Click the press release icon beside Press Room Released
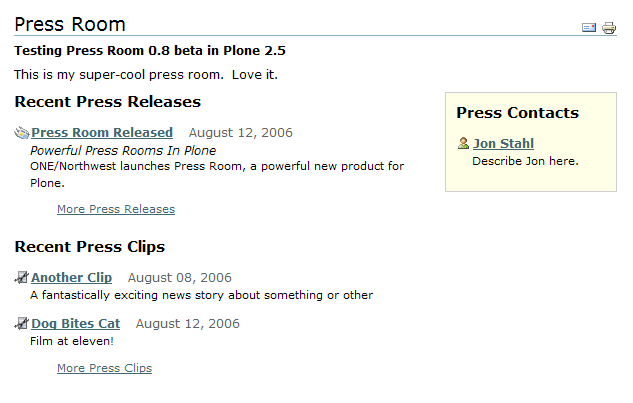This screenshot has height=403, width=633. click(x=22, y=133)
